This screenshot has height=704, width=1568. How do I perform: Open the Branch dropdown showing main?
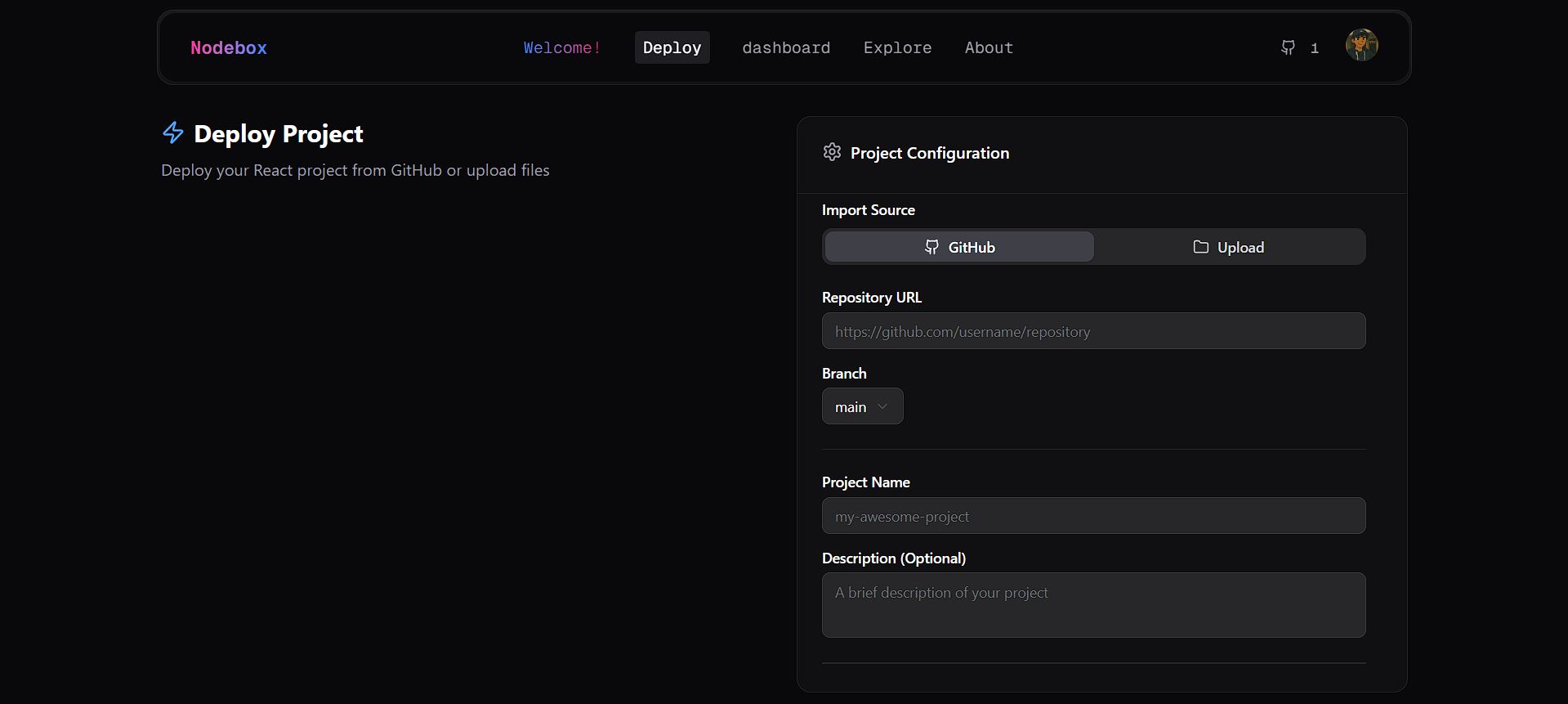[x=862, y=406]
